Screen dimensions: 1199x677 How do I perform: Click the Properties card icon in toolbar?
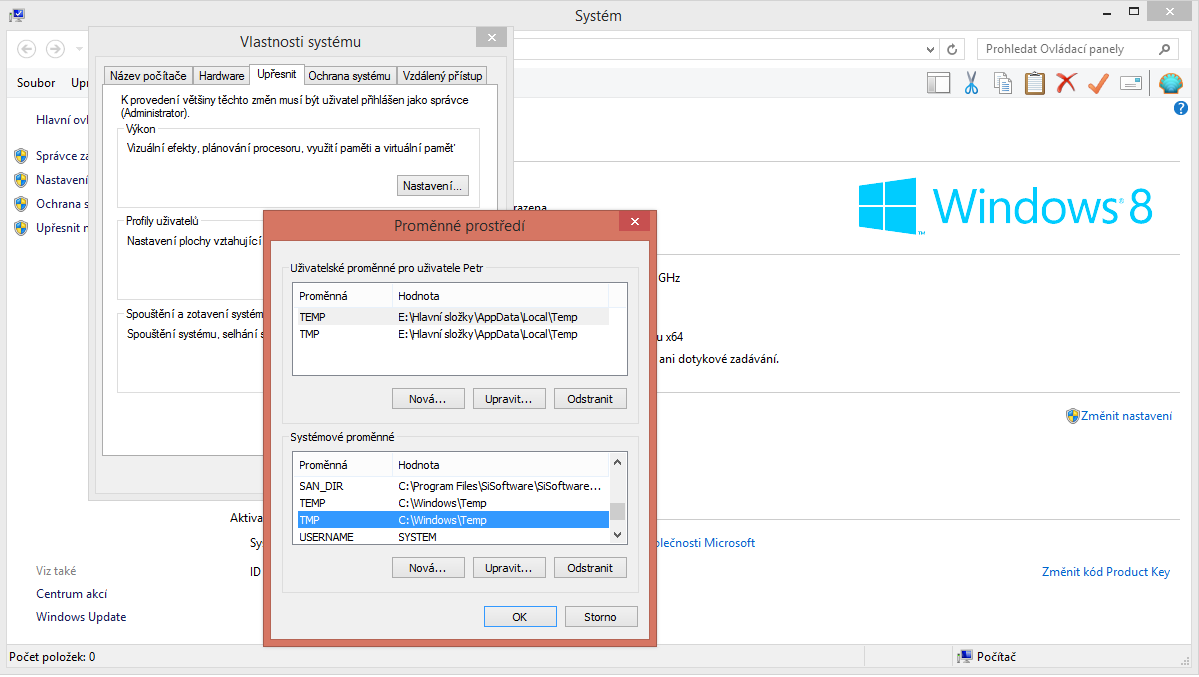coord(1131,83)
